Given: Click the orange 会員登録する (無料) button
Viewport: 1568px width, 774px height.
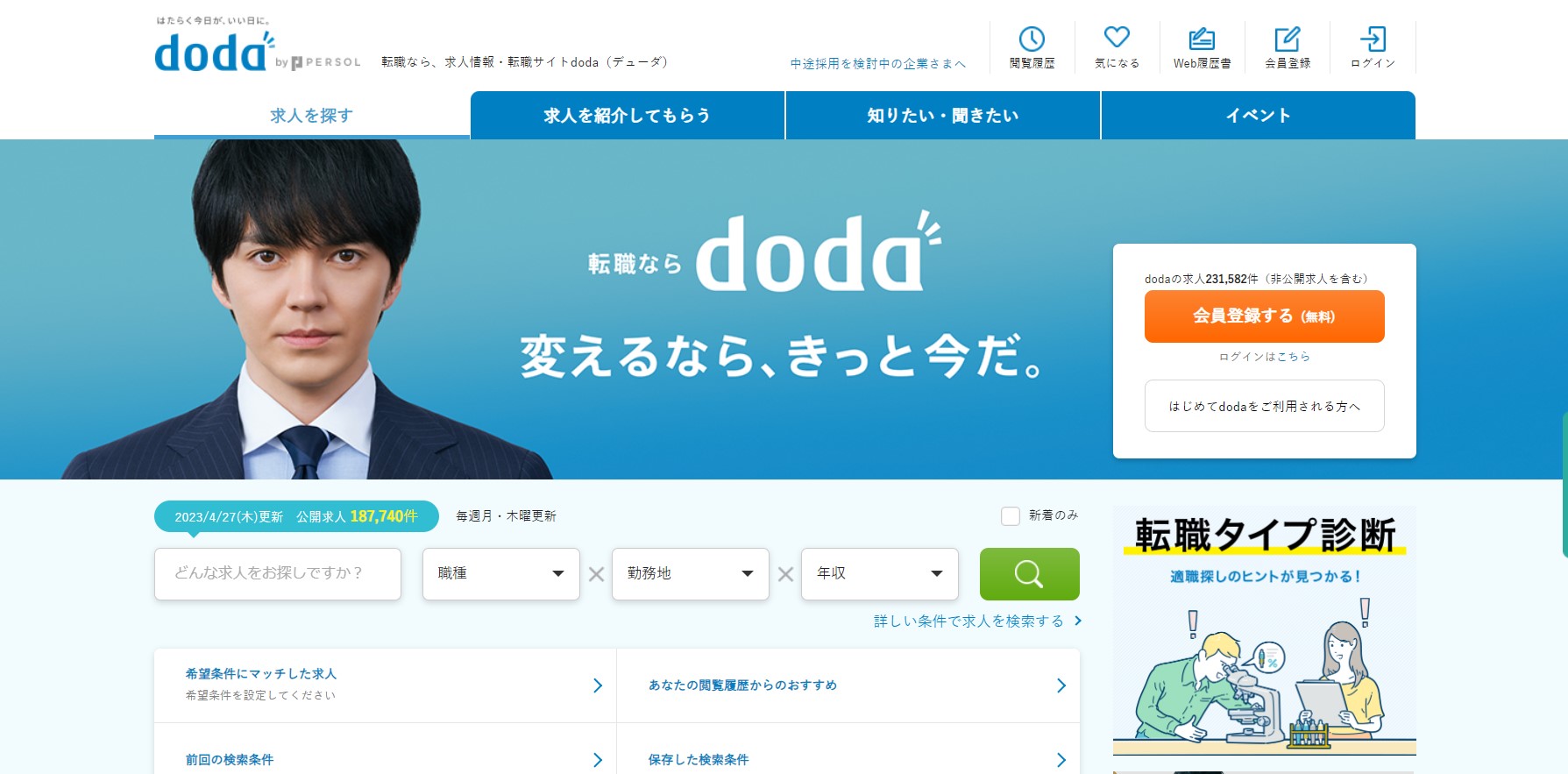Looking at the screenshot, I should (x=1265, y=316).
